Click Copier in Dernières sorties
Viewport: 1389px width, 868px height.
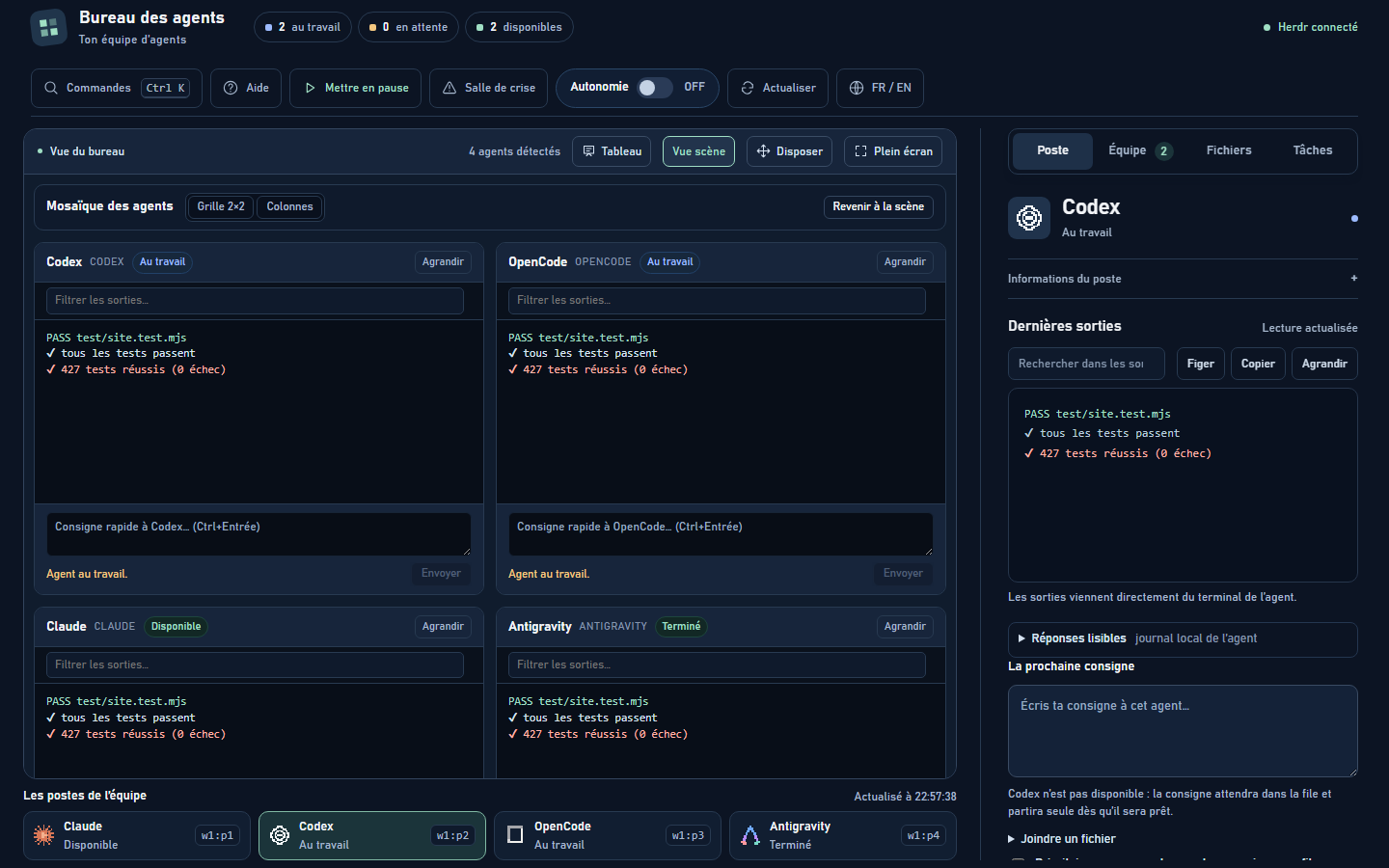[1258, 364]
